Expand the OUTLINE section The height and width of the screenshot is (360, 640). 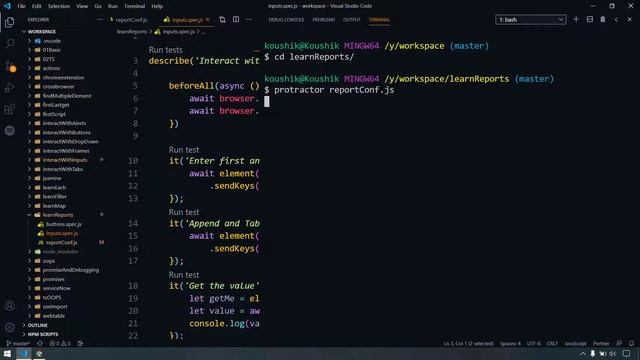click(38, 325)
